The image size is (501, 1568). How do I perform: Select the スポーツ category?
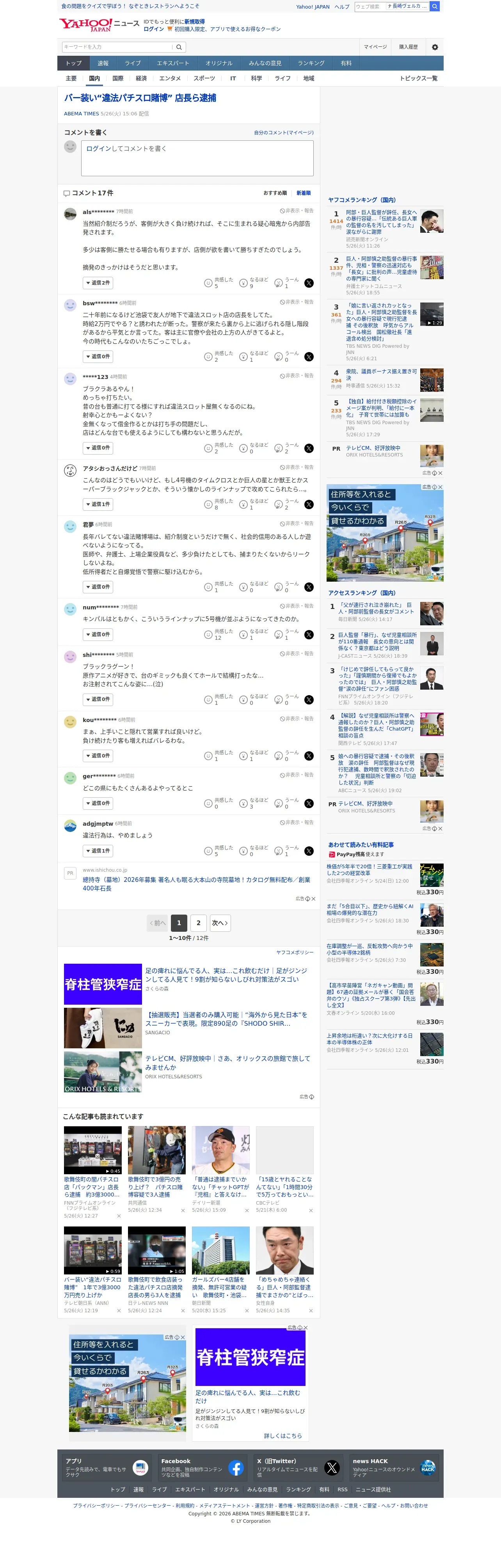tap(204, 78)
